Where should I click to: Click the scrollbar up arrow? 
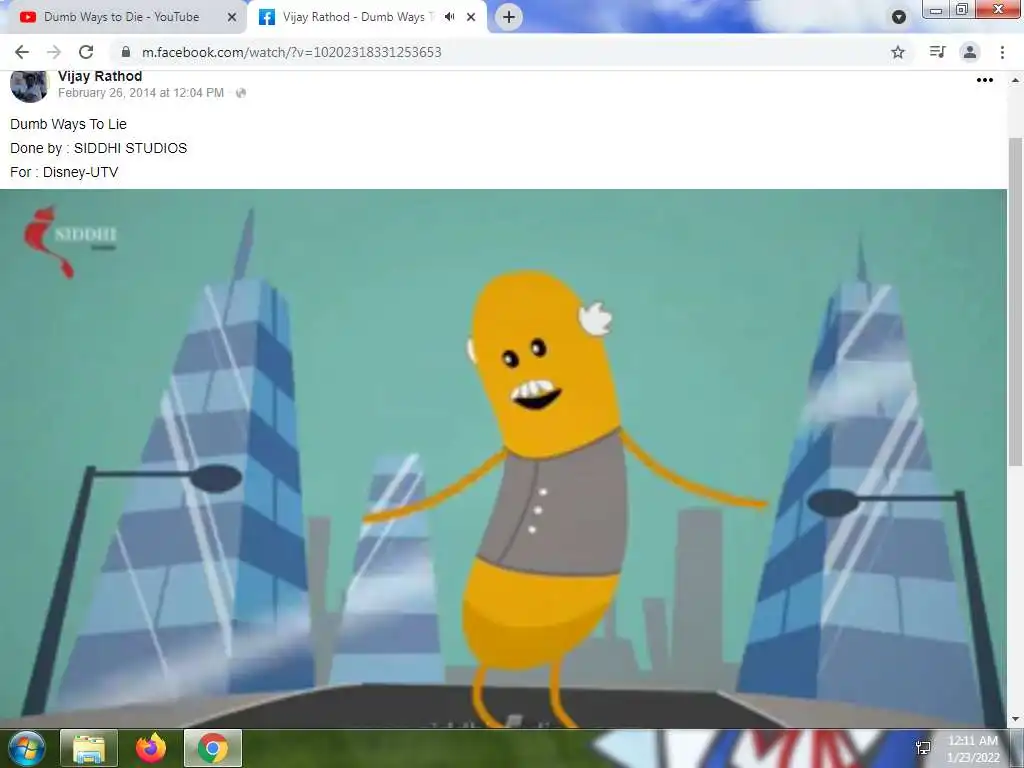pos(1016,80)
